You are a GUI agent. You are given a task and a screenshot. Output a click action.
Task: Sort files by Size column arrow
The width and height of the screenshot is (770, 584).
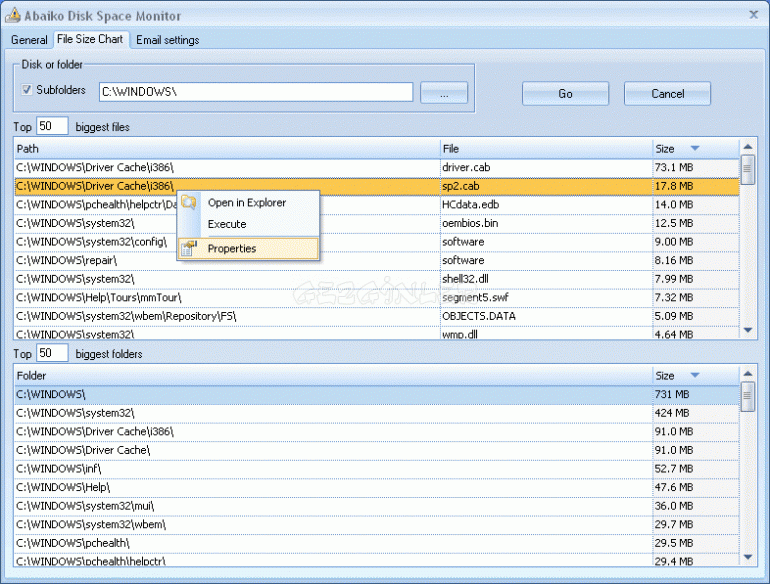(695, 148)
